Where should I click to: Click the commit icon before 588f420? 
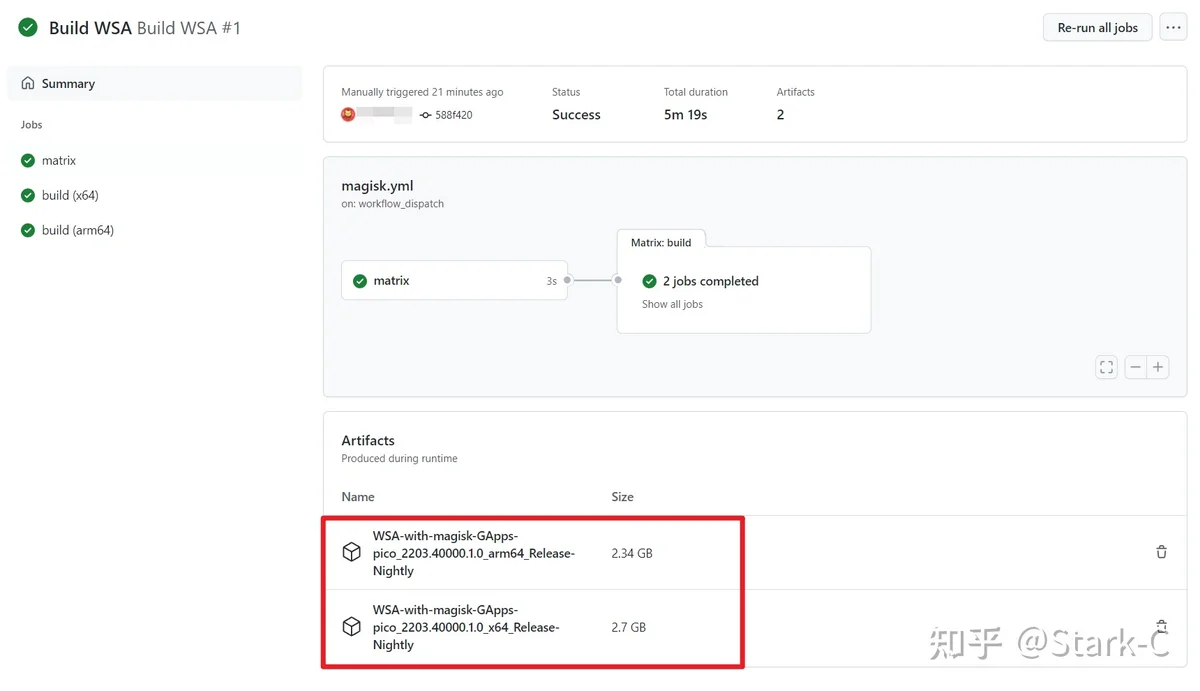tap(426, 115)
